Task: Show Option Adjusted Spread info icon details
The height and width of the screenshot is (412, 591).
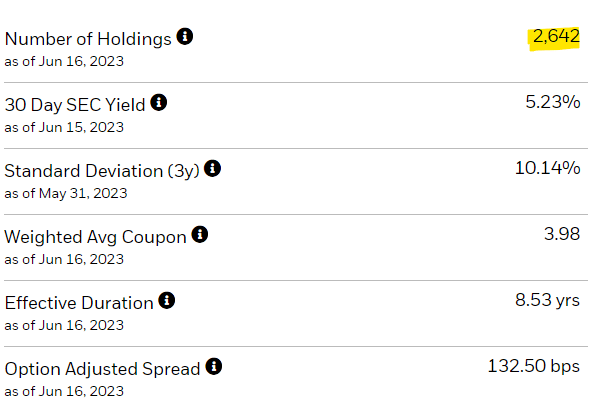Action: (x=214, y=366)
